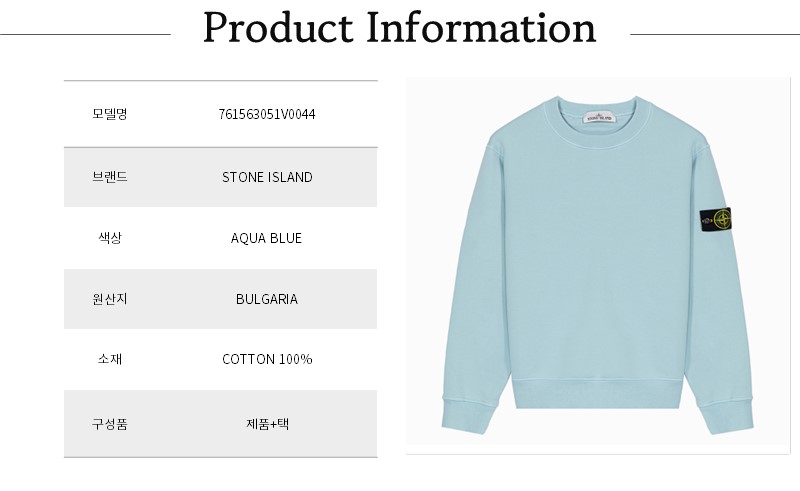Select the model number 761563051V0044
Screen dimensions: 800x491
[266, 114]
